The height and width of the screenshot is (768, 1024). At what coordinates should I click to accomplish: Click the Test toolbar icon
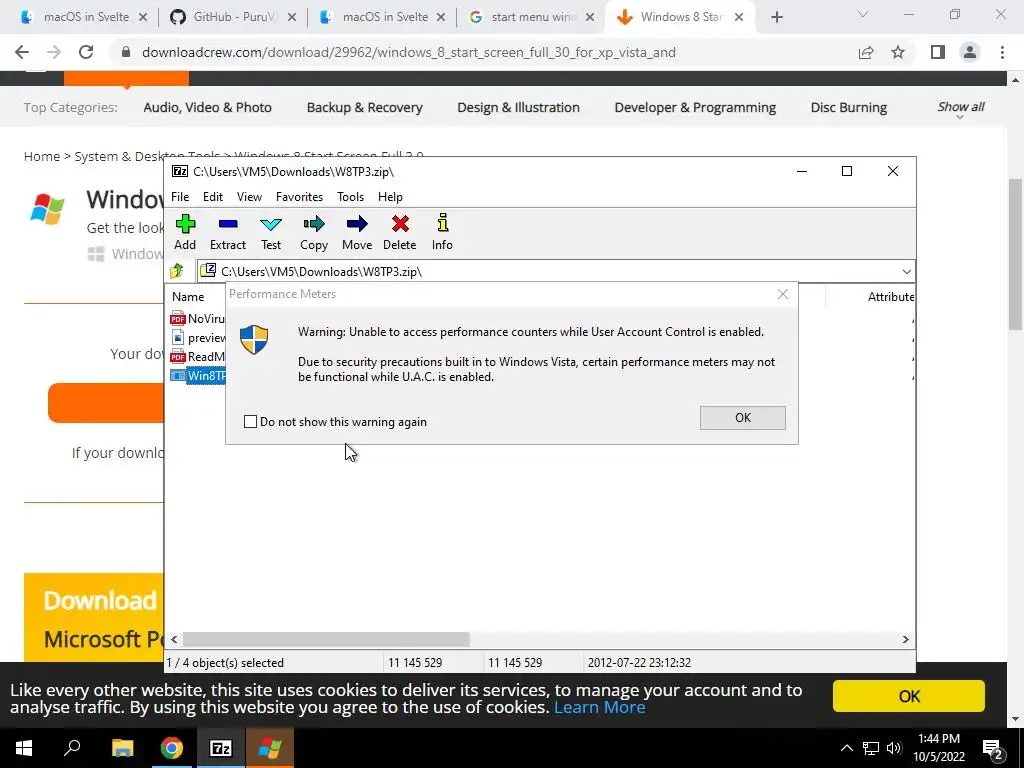point(271,232)
